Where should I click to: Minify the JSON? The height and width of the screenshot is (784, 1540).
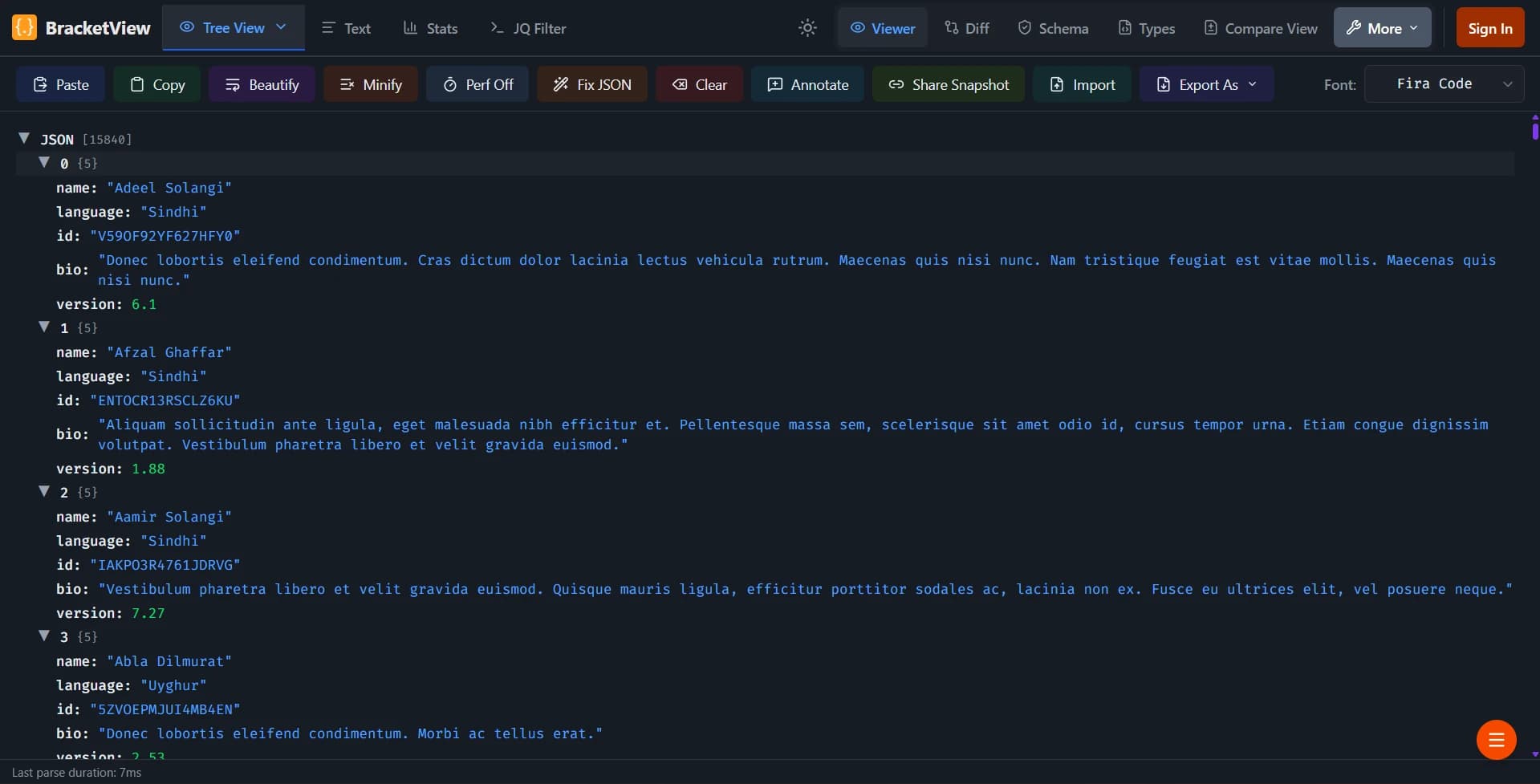370,84
